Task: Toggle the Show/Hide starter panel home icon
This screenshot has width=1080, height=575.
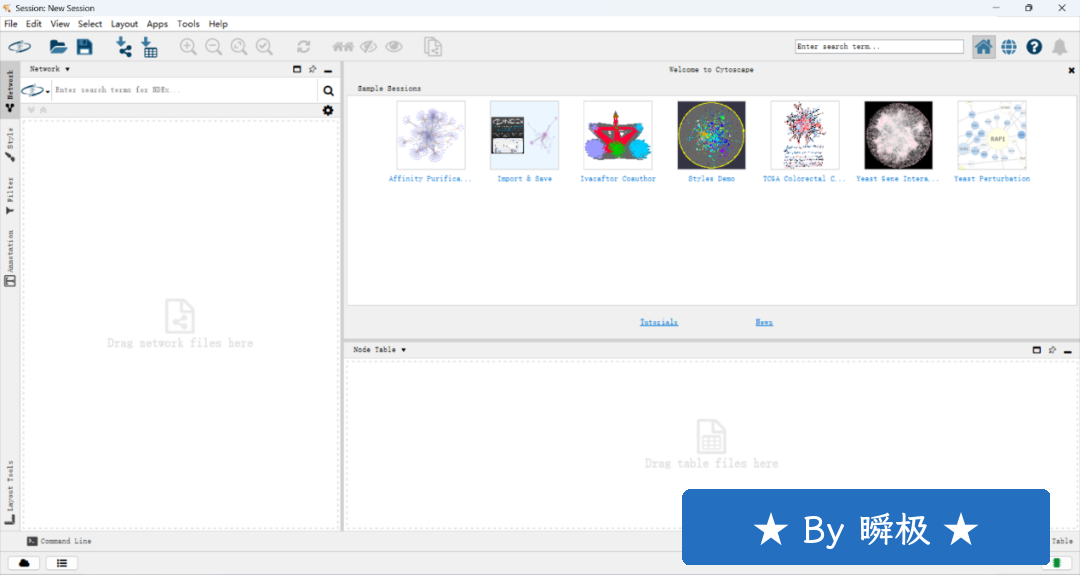Action: pos(983,47)
